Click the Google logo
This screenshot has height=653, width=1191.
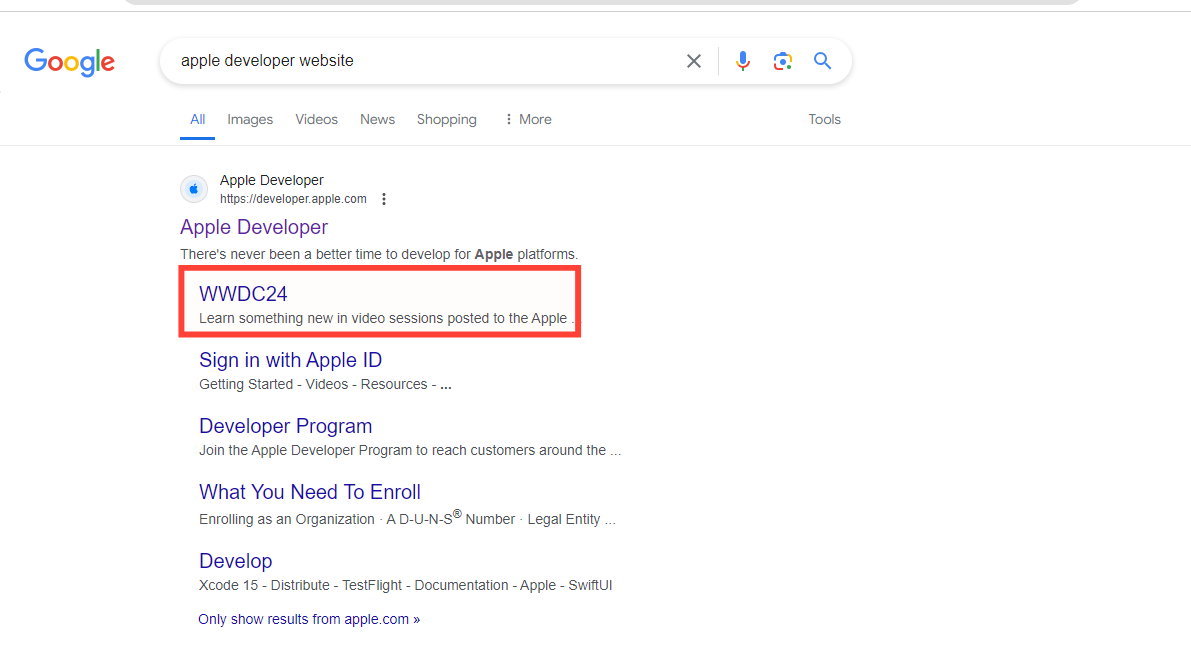coord(69,62)
